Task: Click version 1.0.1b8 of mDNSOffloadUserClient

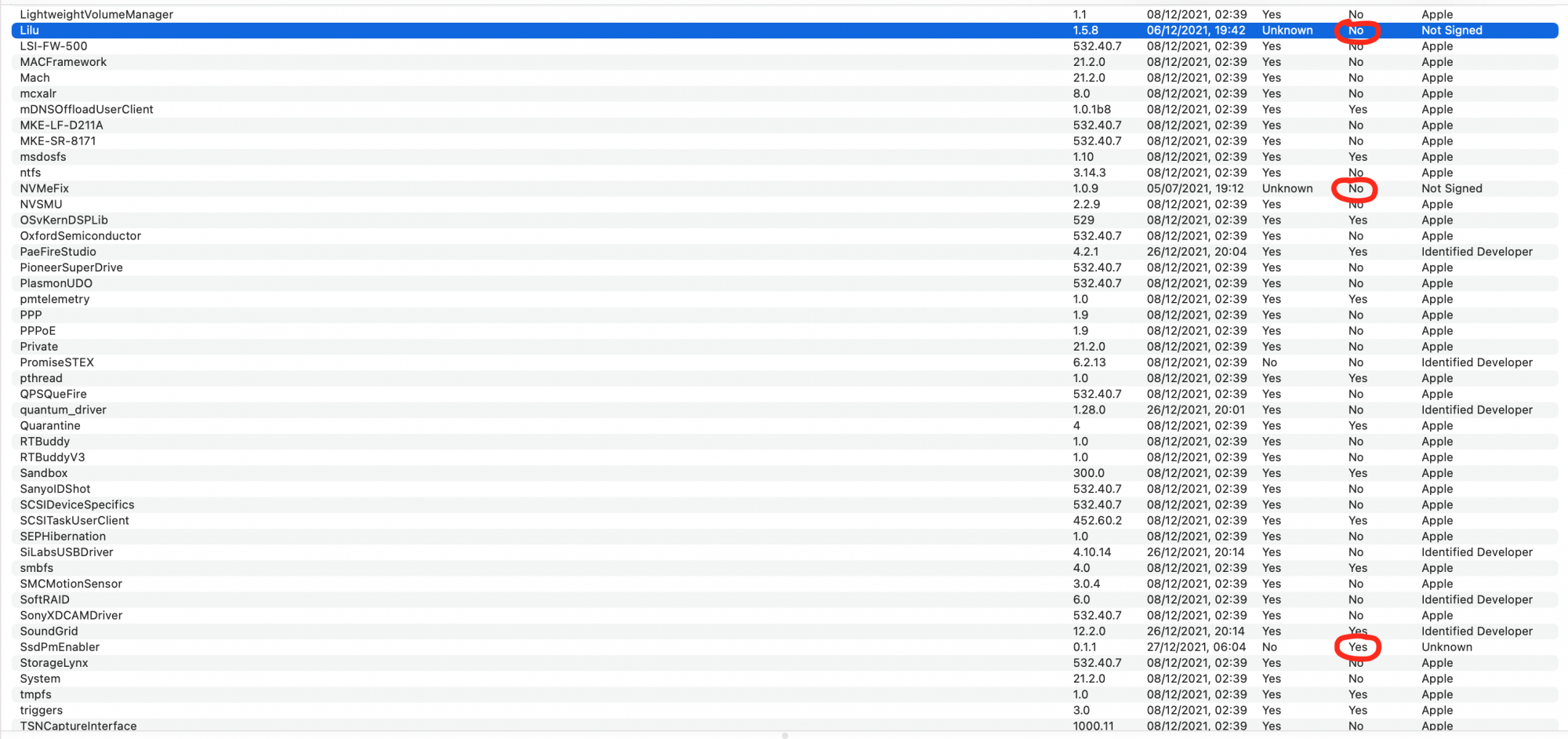Action: point(1092,109)
